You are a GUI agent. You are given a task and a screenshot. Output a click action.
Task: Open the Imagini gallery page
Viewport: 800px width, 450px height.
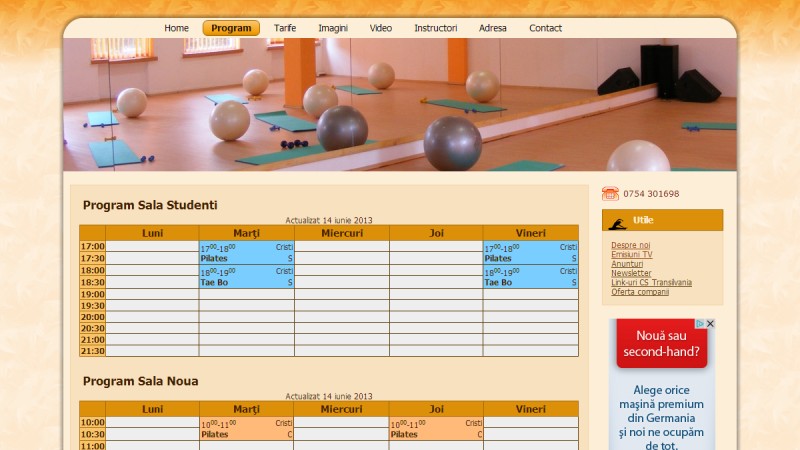pos(333,28)
